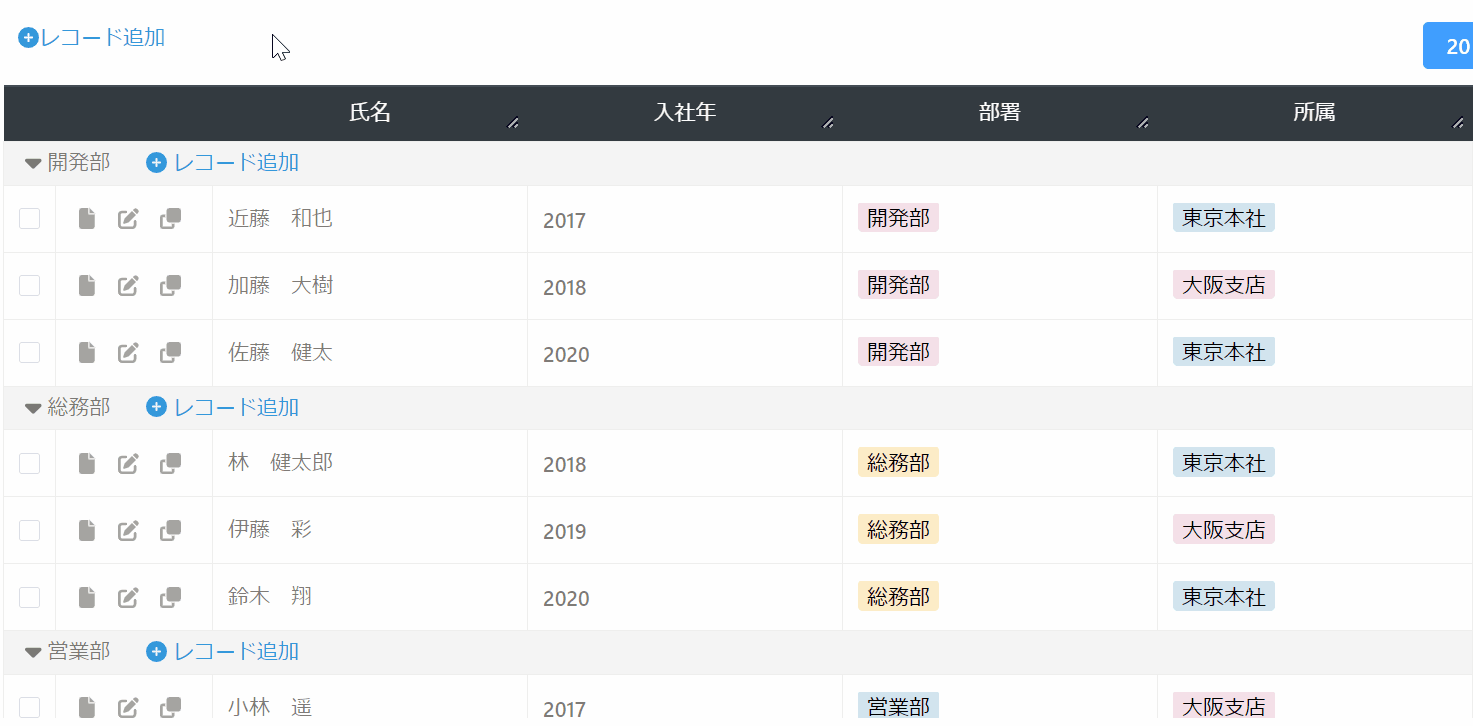Edit record icon for 加藤 大樹

coord(128,286)
